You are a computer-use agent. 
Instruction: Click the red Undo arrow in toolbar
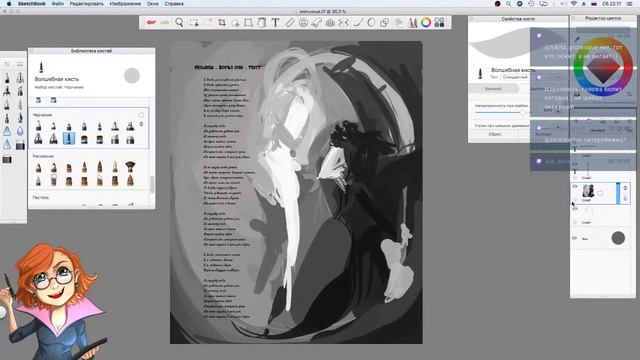(x=151, y=22)
